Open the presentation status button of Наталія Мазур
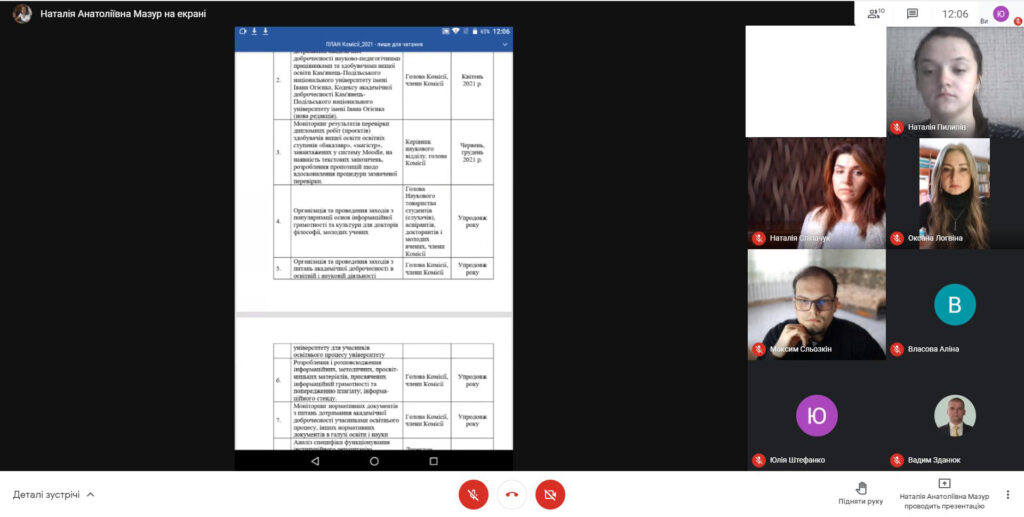Image resolution: width=1024 pixels, height=517 pixels. pyautogui.click(x=943, y=493)
